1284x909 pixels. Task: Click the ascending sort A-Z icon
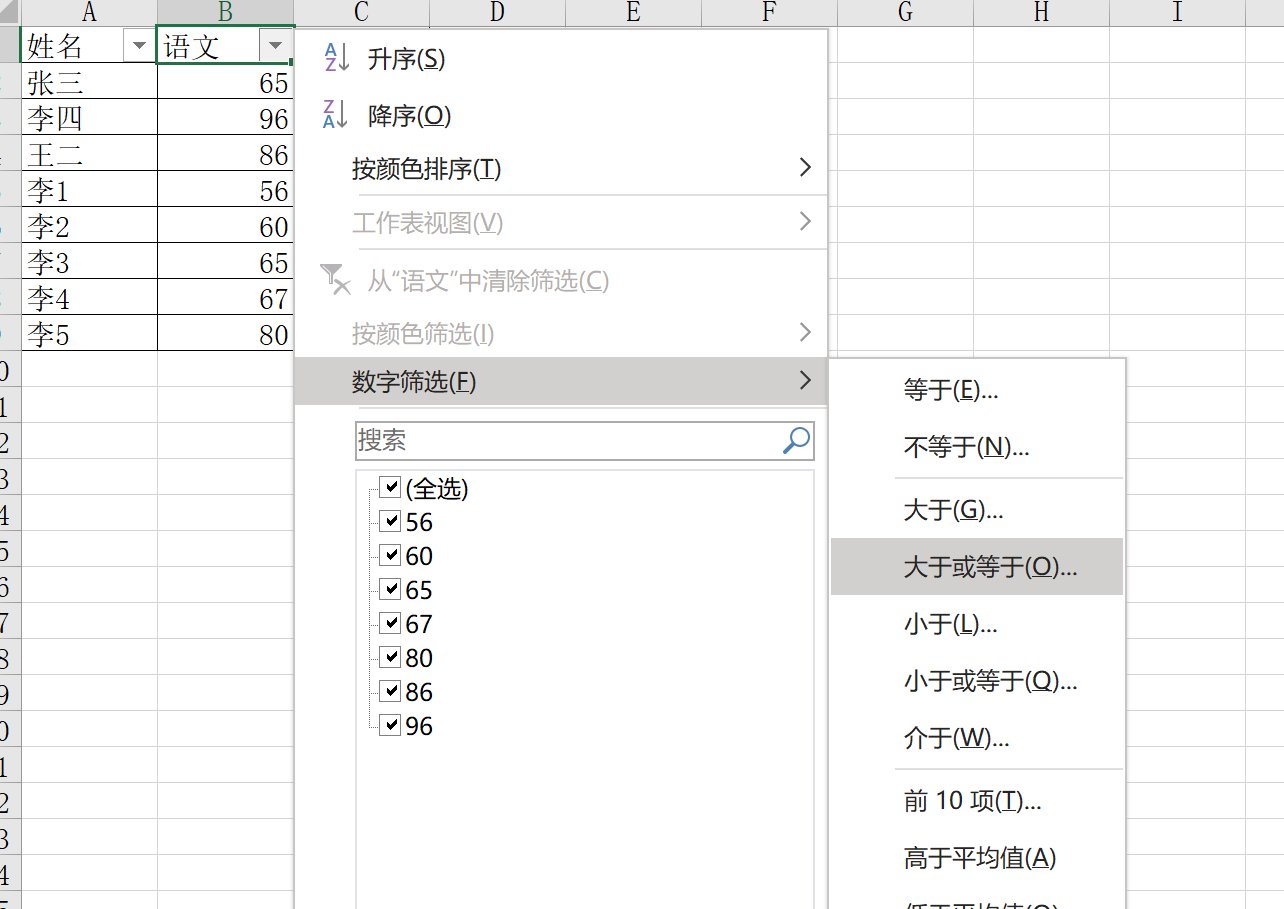pos(336,59)
